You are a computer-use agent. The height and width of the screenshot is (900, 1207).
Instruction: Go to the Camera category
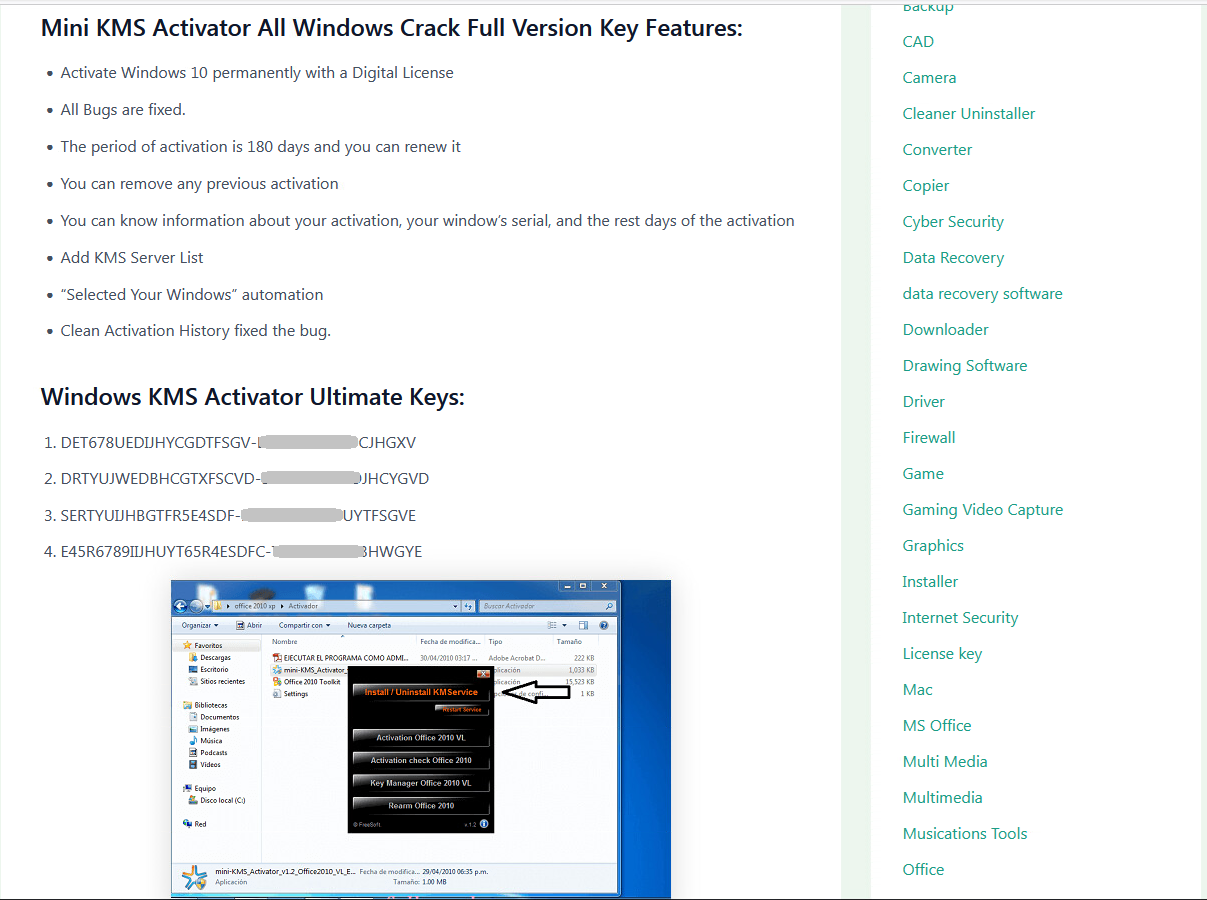click(929, 78)
